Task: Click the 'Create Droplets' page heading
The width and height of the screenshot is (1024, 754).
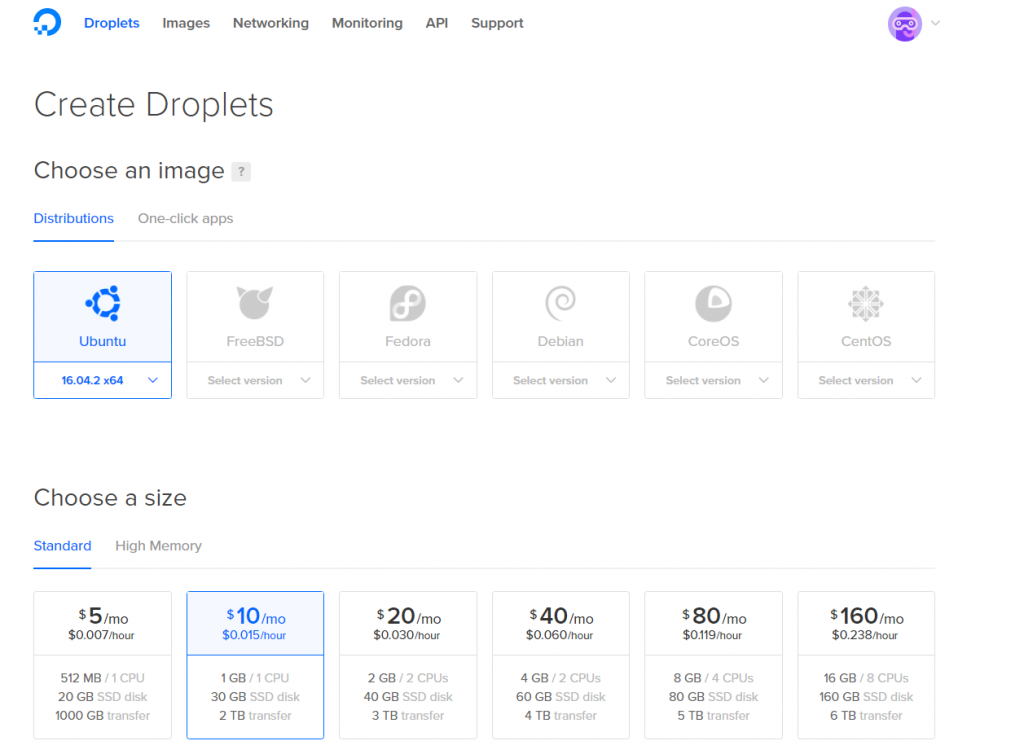Action: pyautogui.click(x=153, y=104)
